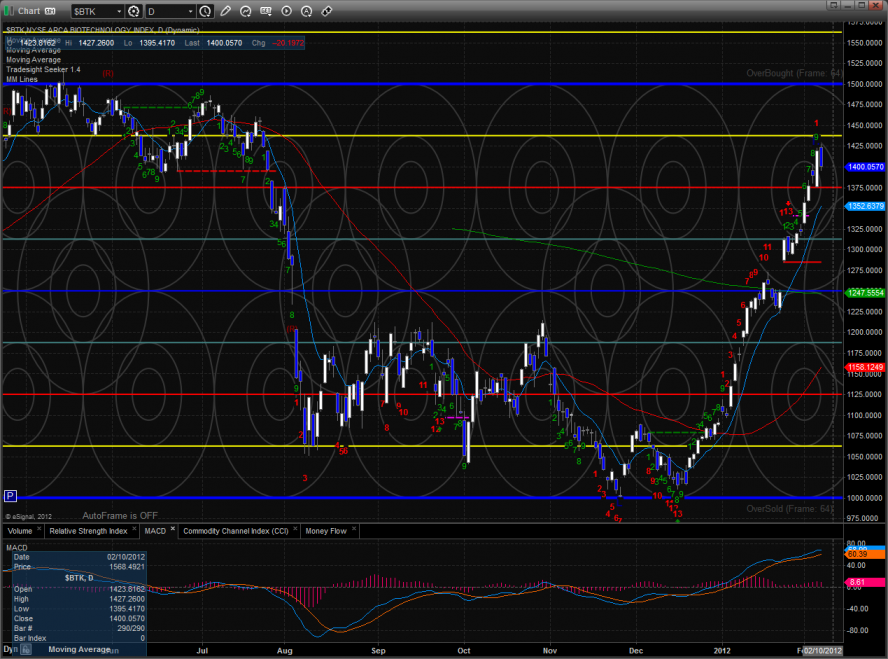Switch to the Volume tab
The image size is (888, 659).
point(20,531)
